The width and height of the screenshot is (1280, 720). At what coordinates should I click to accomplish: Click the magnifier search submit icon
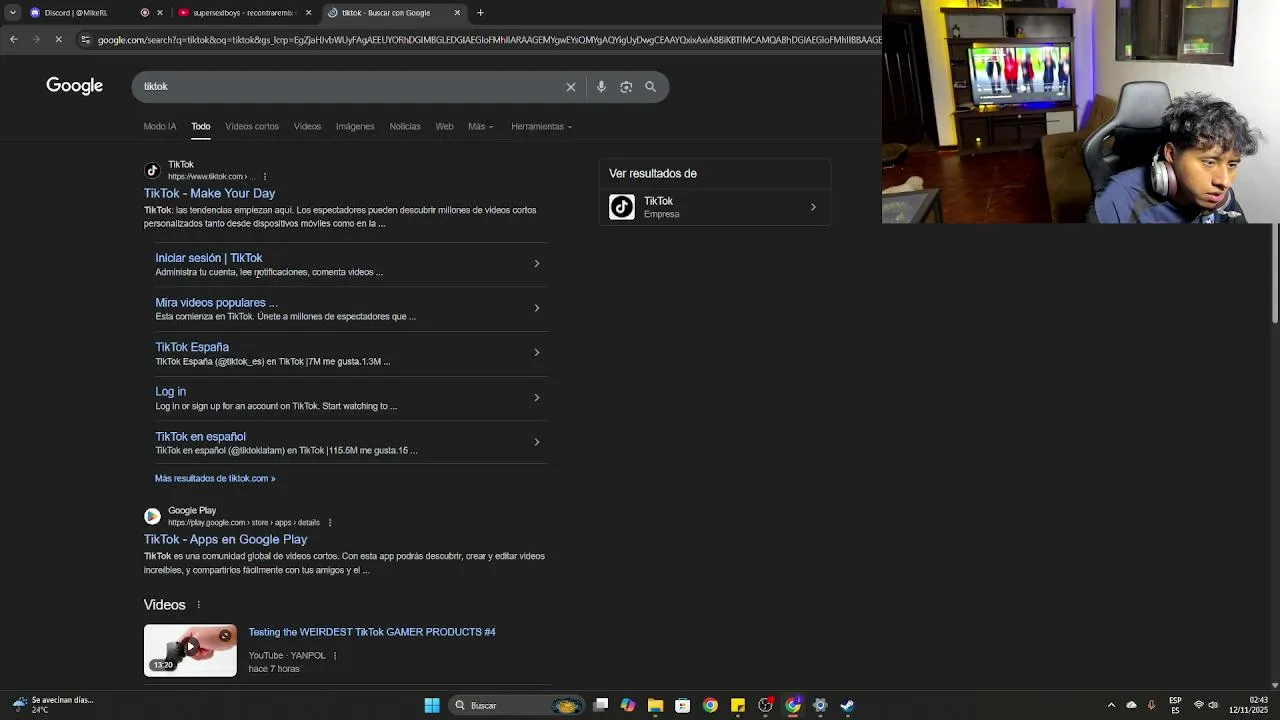pyautogui.click(x=650, y=87)
